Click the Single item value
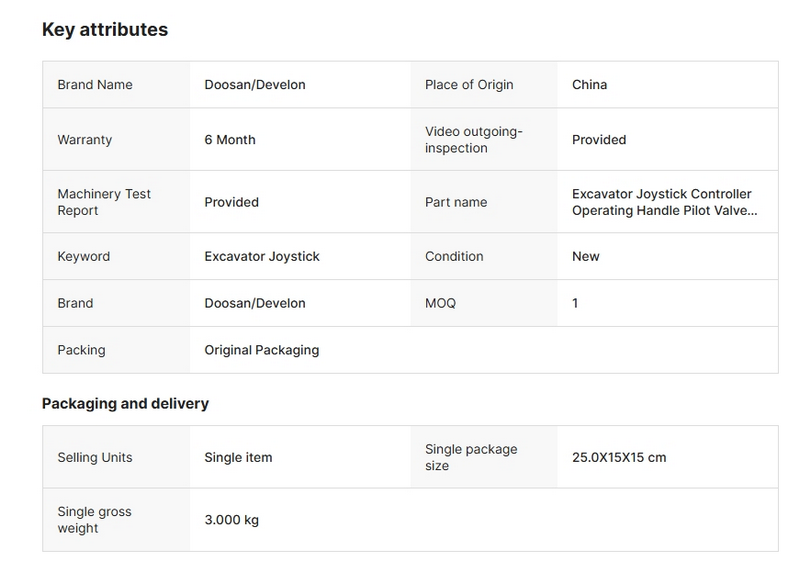The image size is (800, 573). tap(238, 458)
